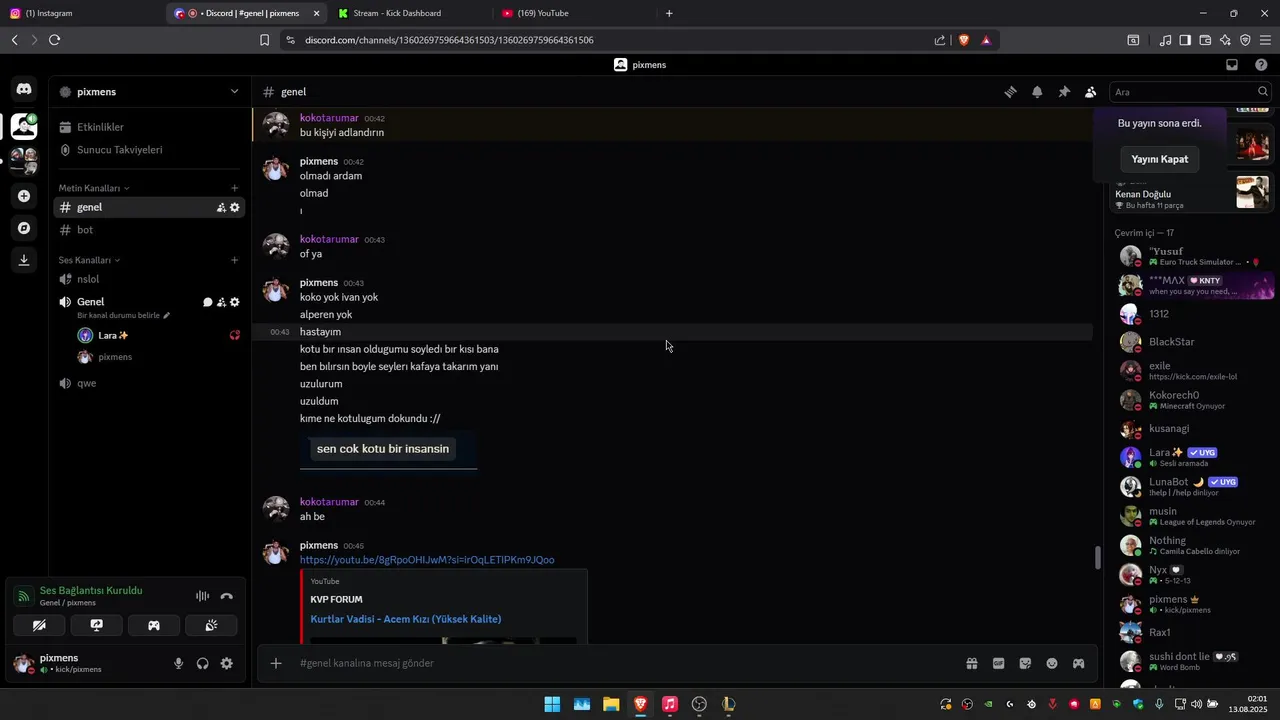Reload the page in browser
1280x720 pixels.
(x=54, y=40)
